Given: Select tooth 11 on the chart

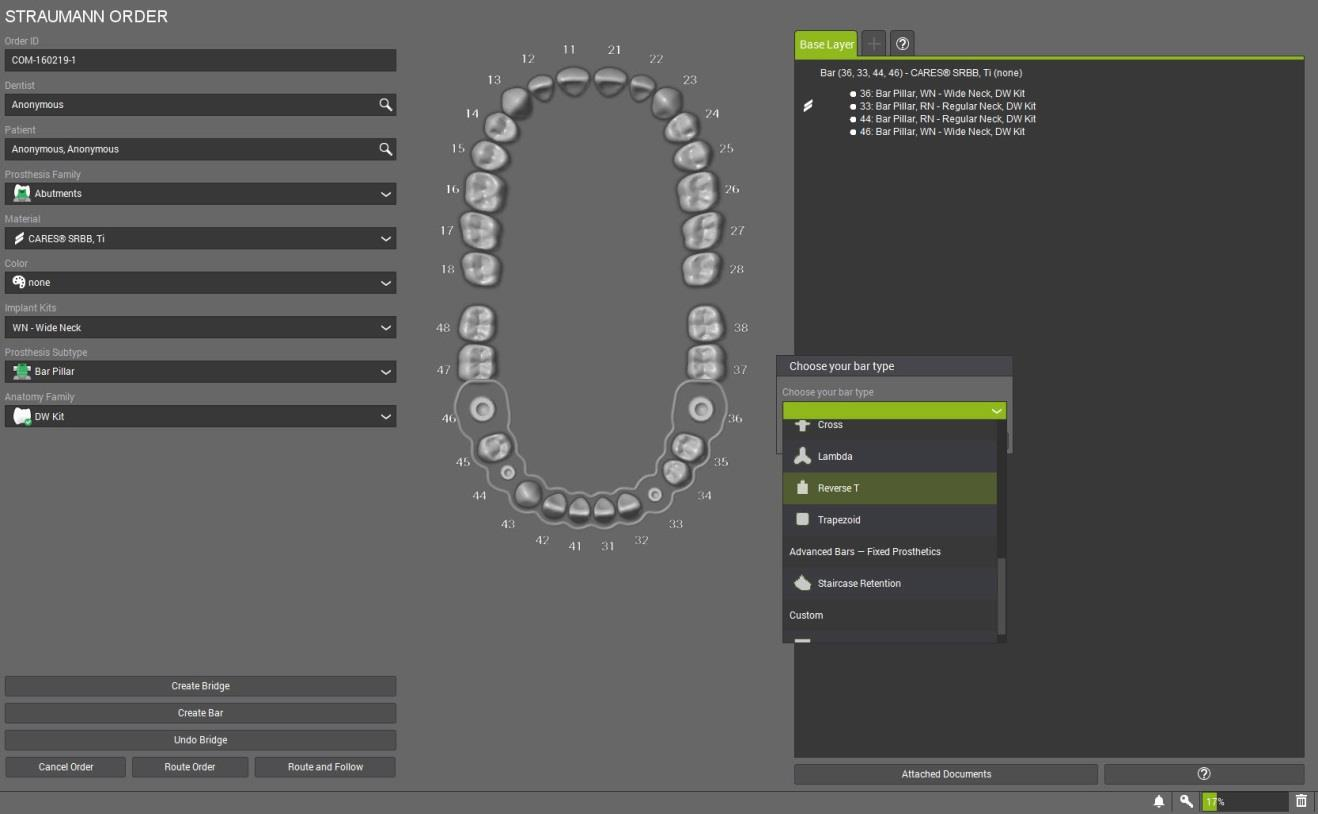Looking at the screenshot, I should (x=573, y=81).
